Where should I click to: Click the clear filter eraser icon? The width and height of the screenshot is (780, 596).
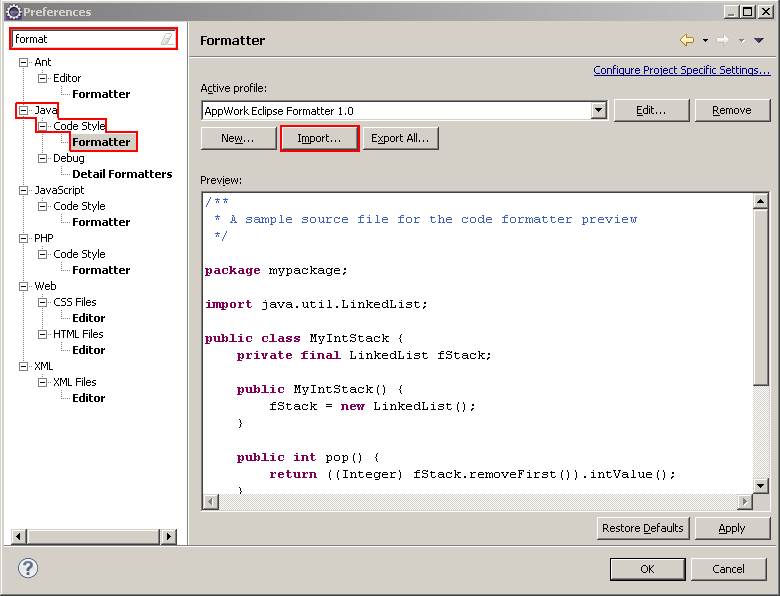coord(166,39)
